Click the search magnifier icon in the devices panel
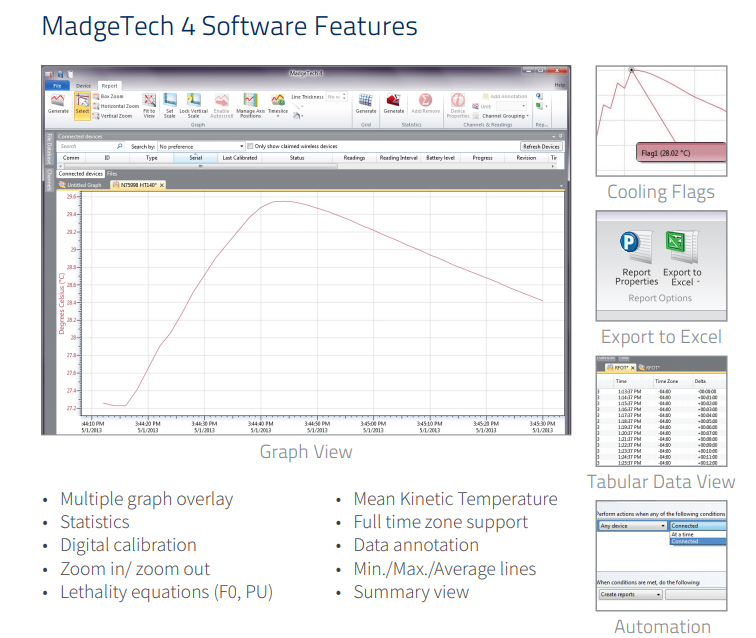The image size is (756, 638). [120, 146]
